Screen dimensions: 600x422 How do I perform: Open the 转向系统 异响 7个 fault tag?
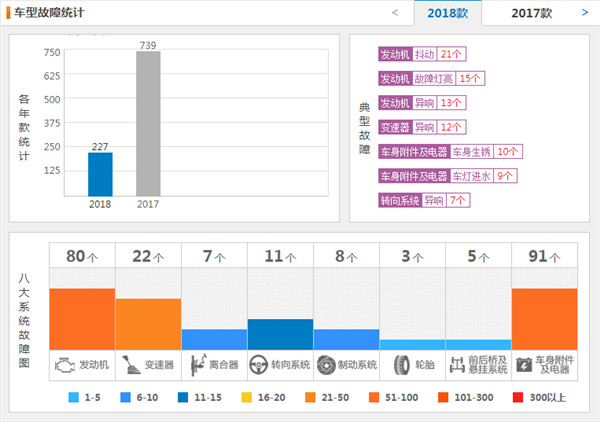pyautogui.click(x=424, y=200)
